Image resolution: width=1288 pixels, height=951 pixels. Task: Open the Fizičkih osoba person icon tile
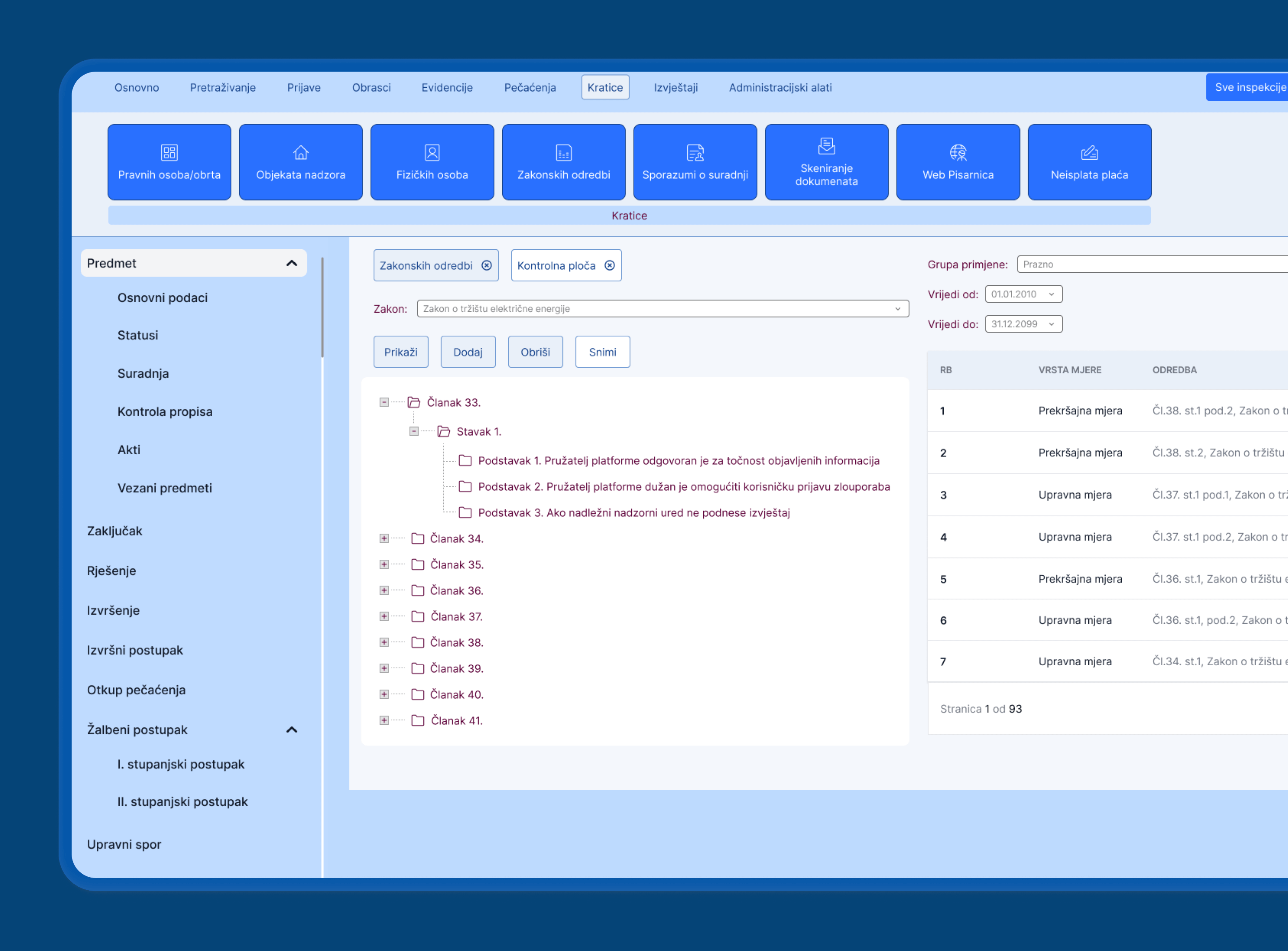[432, 162]
